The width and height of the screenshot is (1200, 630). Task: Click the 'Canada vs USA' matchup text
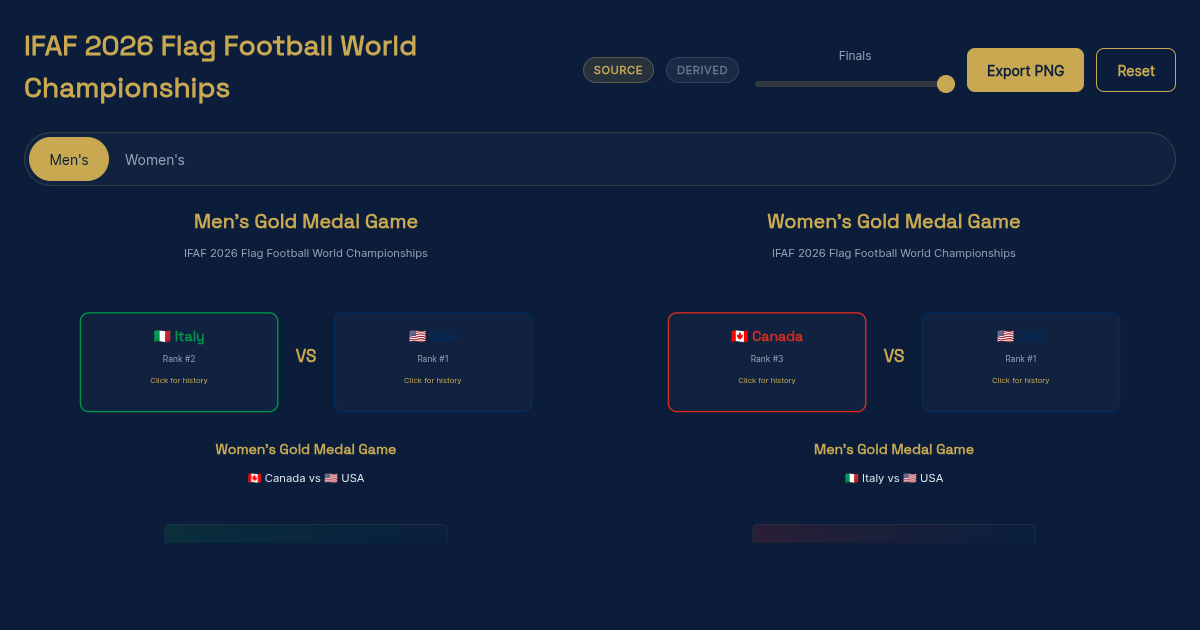(306, 478)
